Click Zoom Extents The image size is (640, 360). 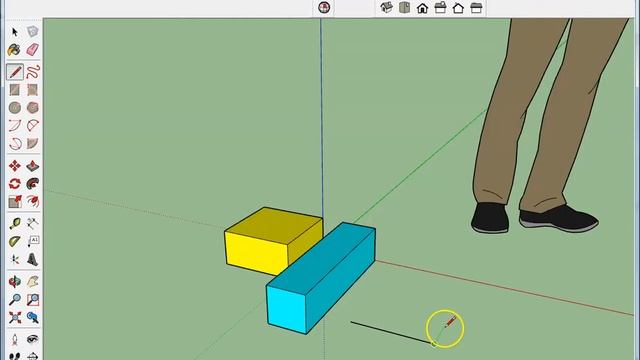[x=15, y=317]
